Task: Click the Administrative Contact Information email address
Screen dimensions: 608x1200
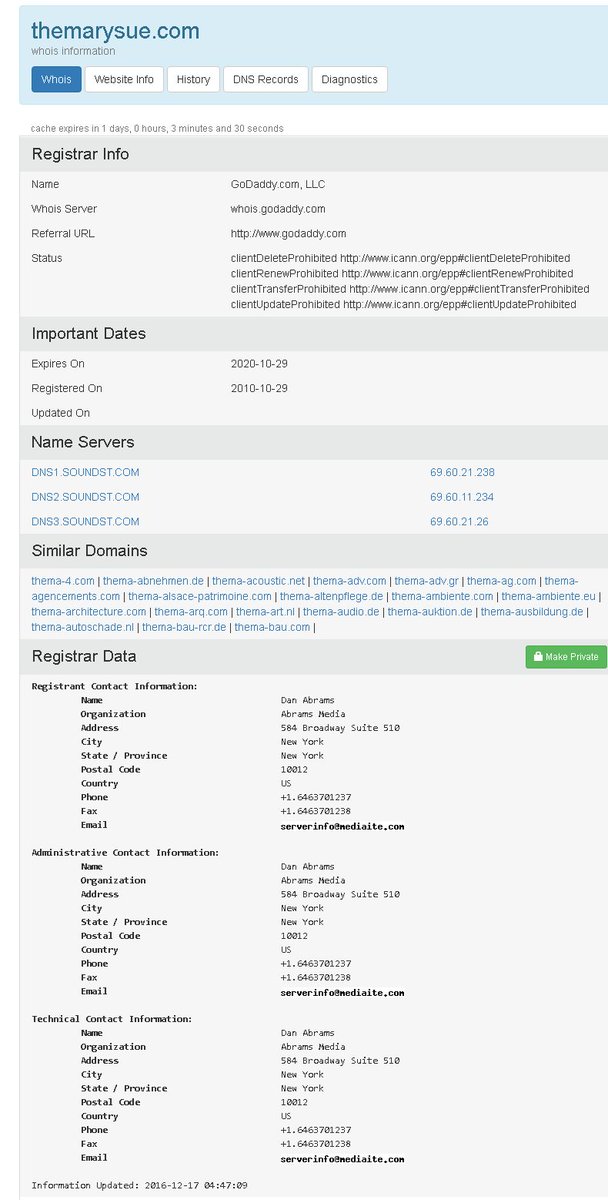Action: (342, 992)
